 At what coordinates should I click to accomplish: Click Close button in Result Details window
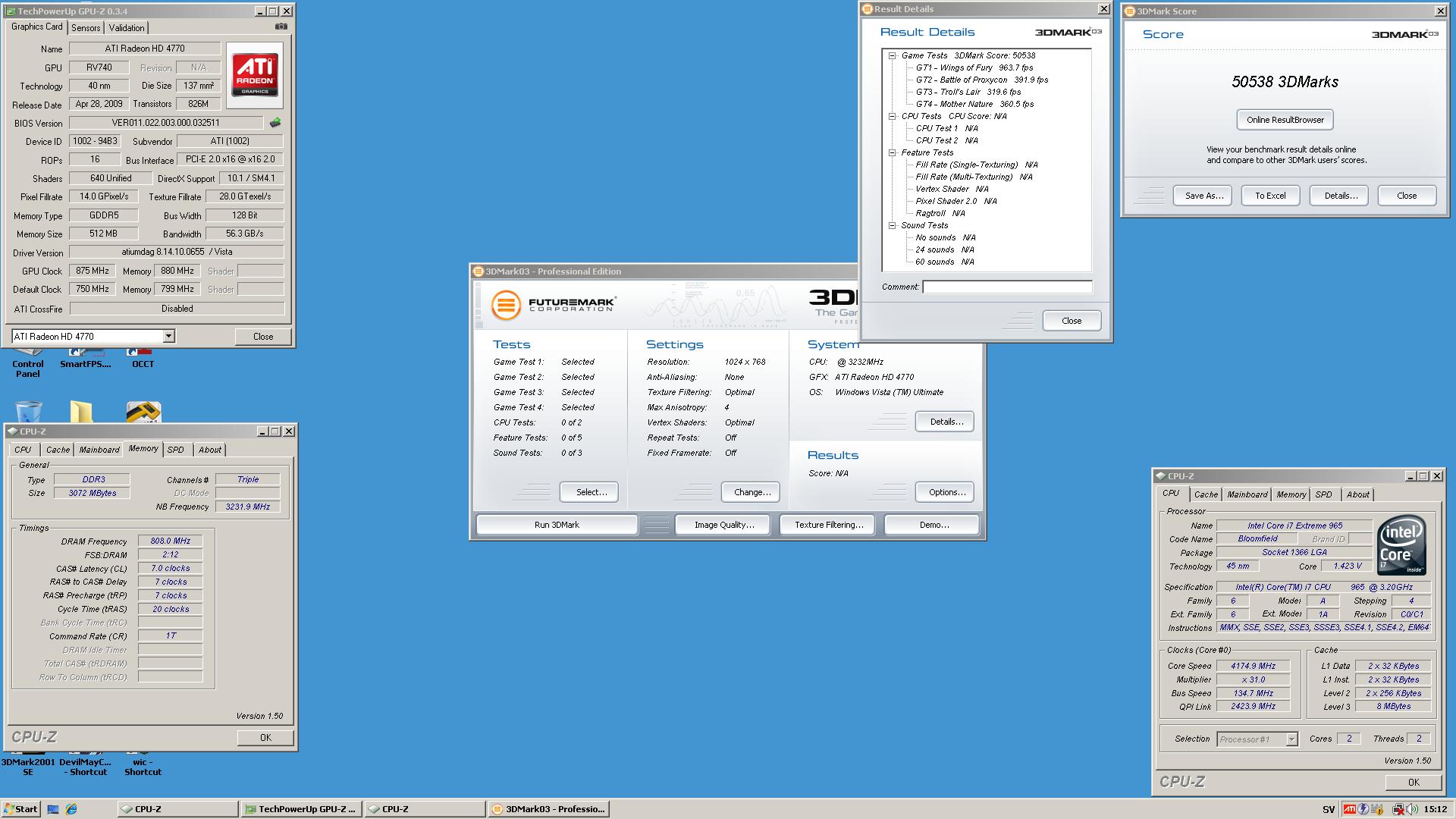pos(1072,321)
